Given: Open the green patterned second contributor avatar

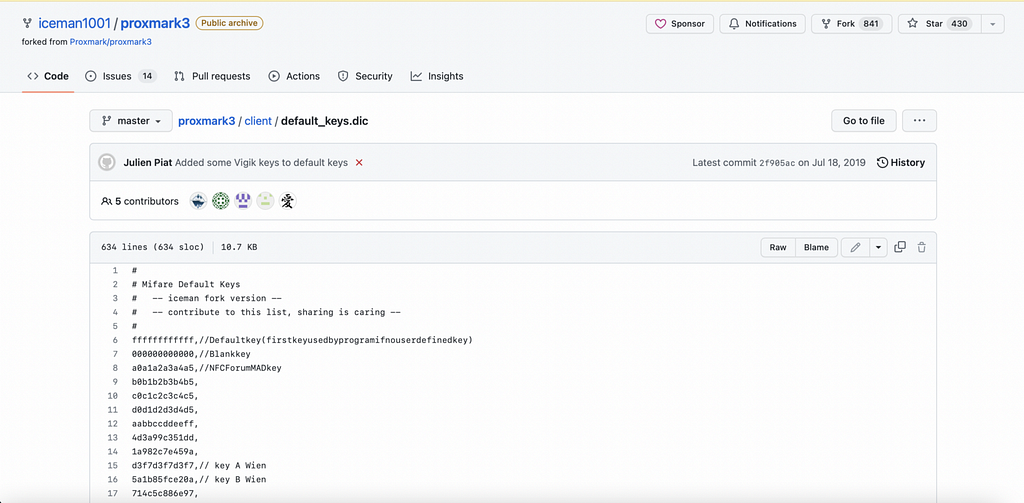Looking at the screenshot, I should tap(221, 201).
